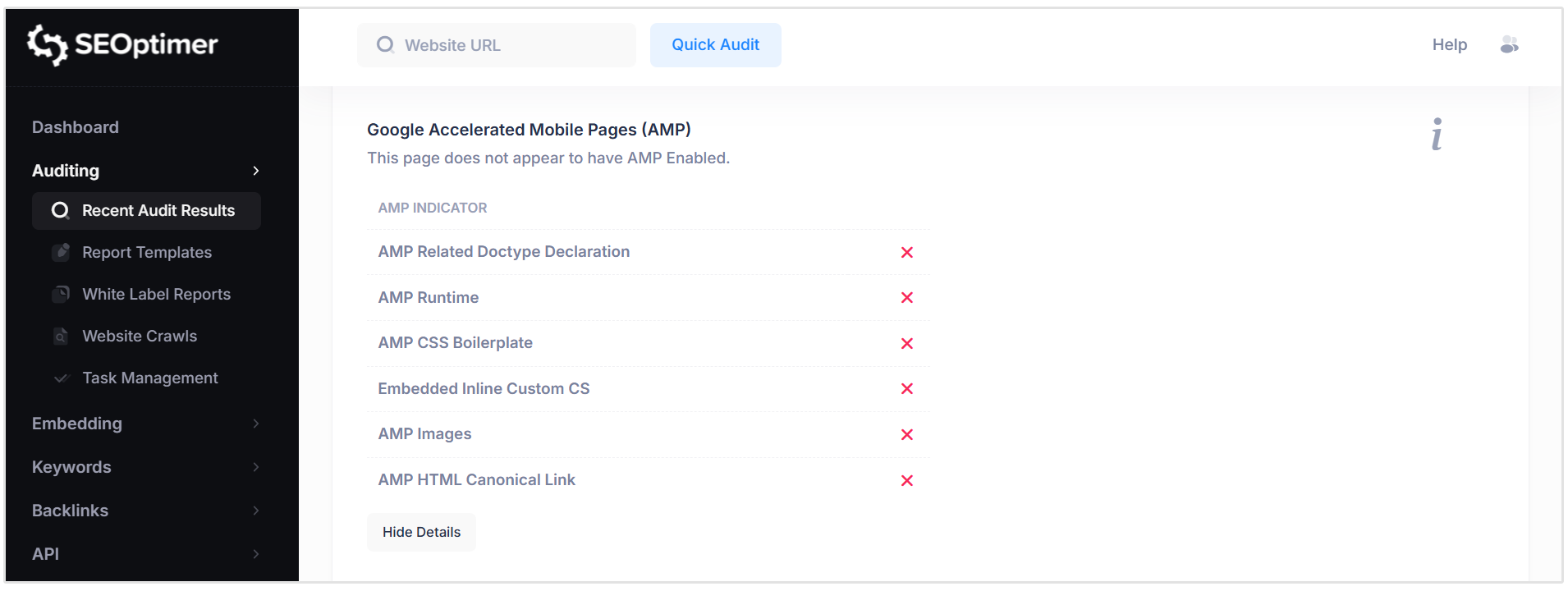Click the 'AMP CSS Boilerplate' row text

(456, 343)
